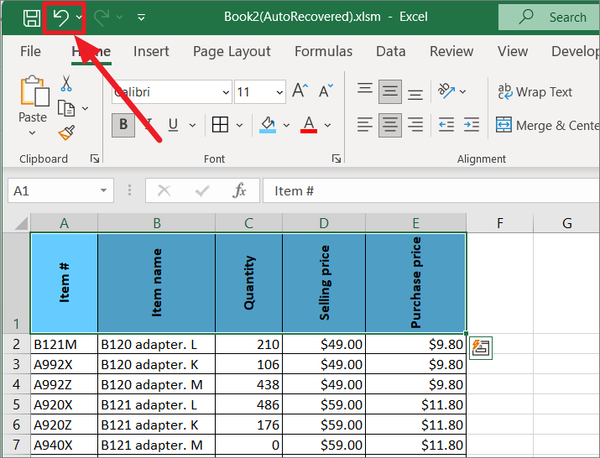Switch to the Review tab
This screenshot has width=600, height=458.
click(x=452, y=51)
